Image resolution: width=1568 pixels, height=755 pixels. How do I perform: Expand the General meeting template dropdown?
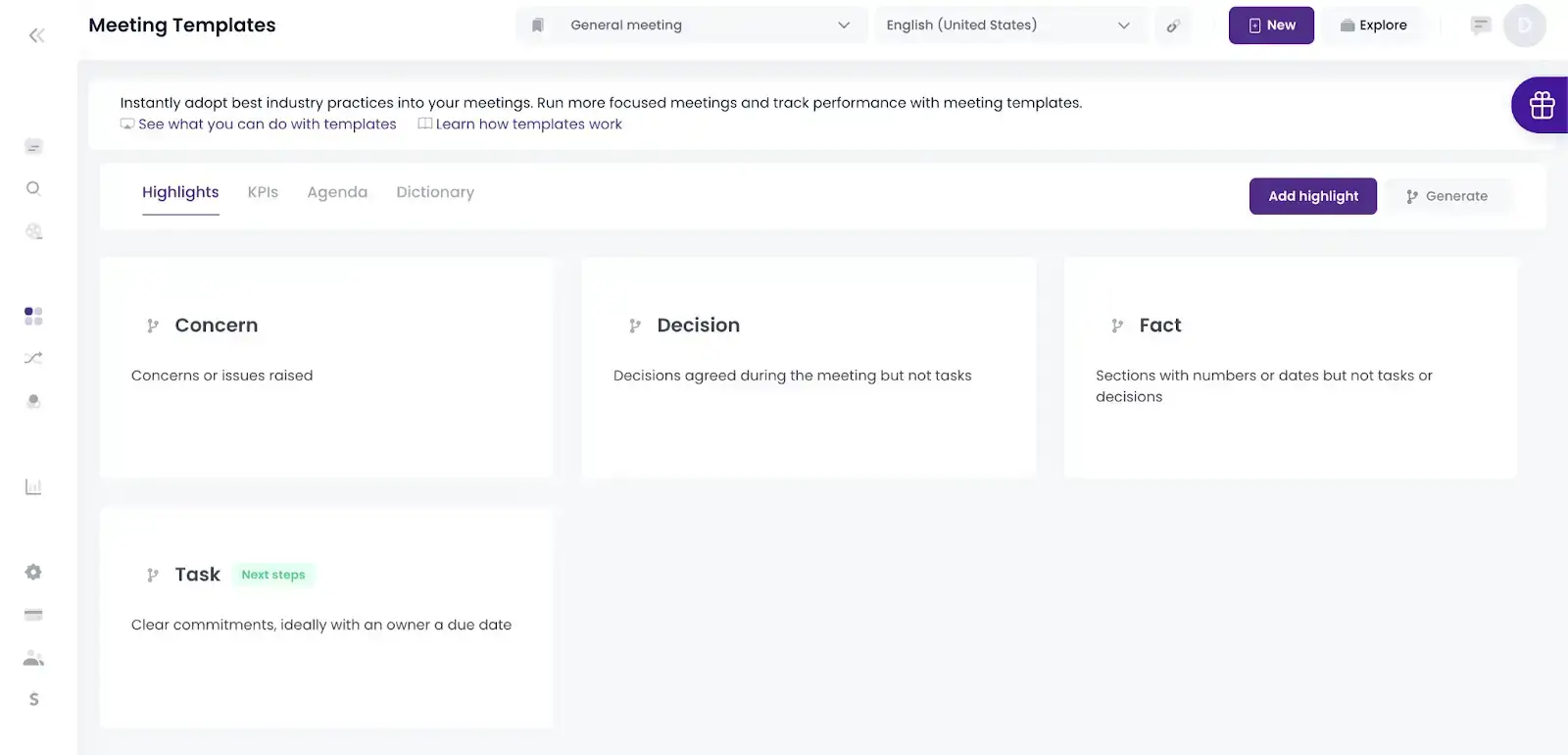coord(691,25)
